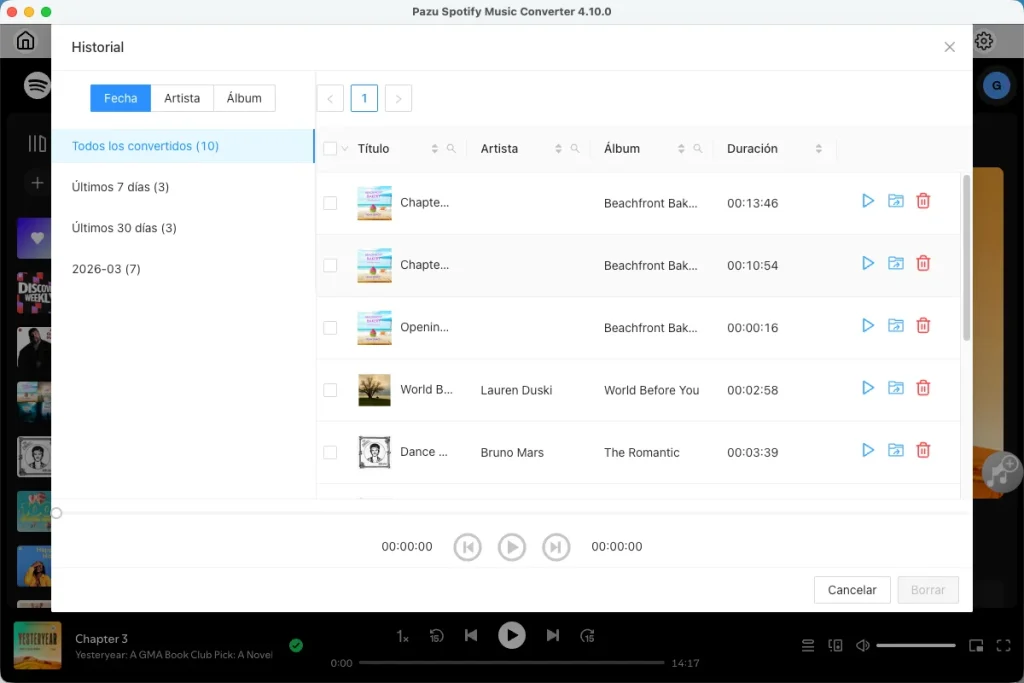Open the Yesteryear album cover thumbnail
The width and height of the screenshot is (1024, 683).
(x=38, y=646)
